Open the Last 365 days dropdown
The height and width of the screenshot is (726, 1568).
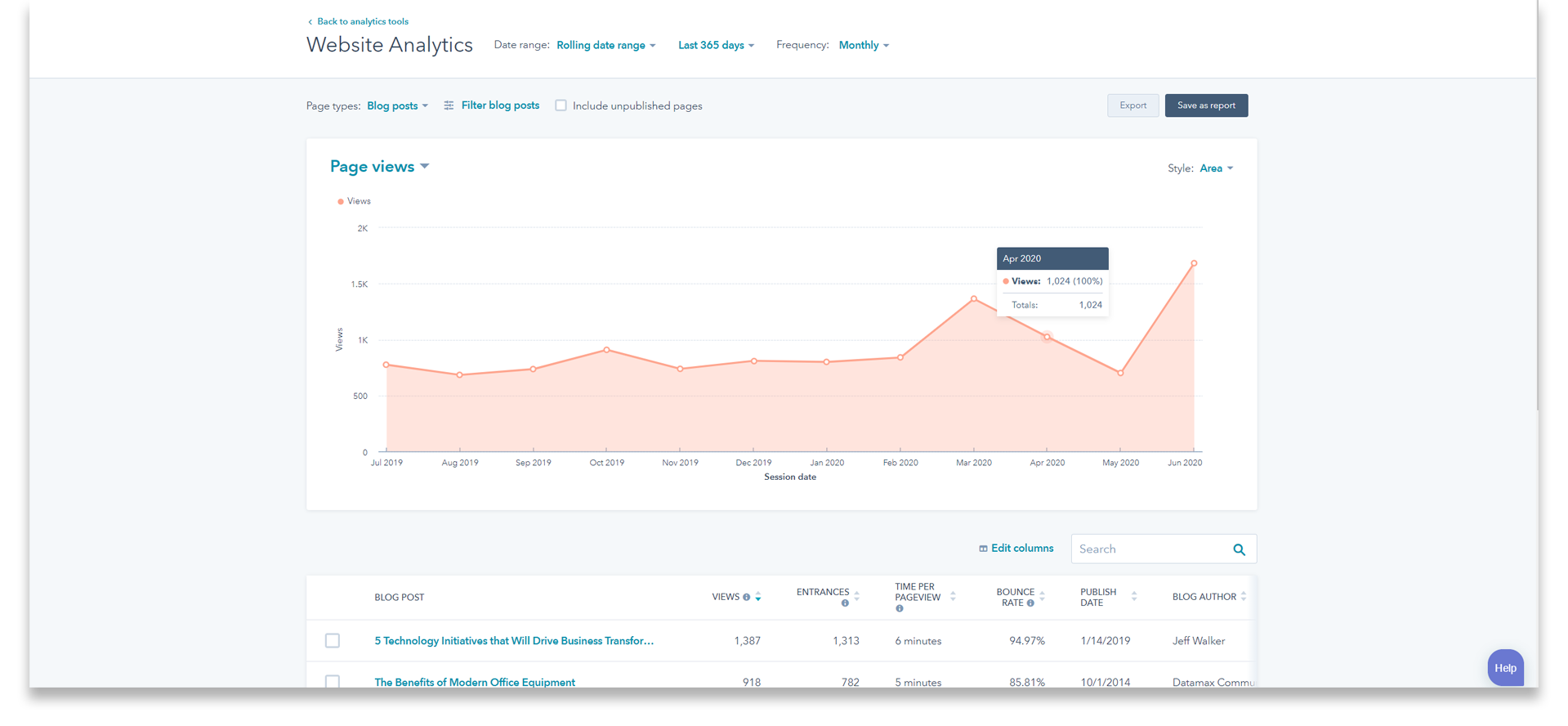click(x=716, y=46)
